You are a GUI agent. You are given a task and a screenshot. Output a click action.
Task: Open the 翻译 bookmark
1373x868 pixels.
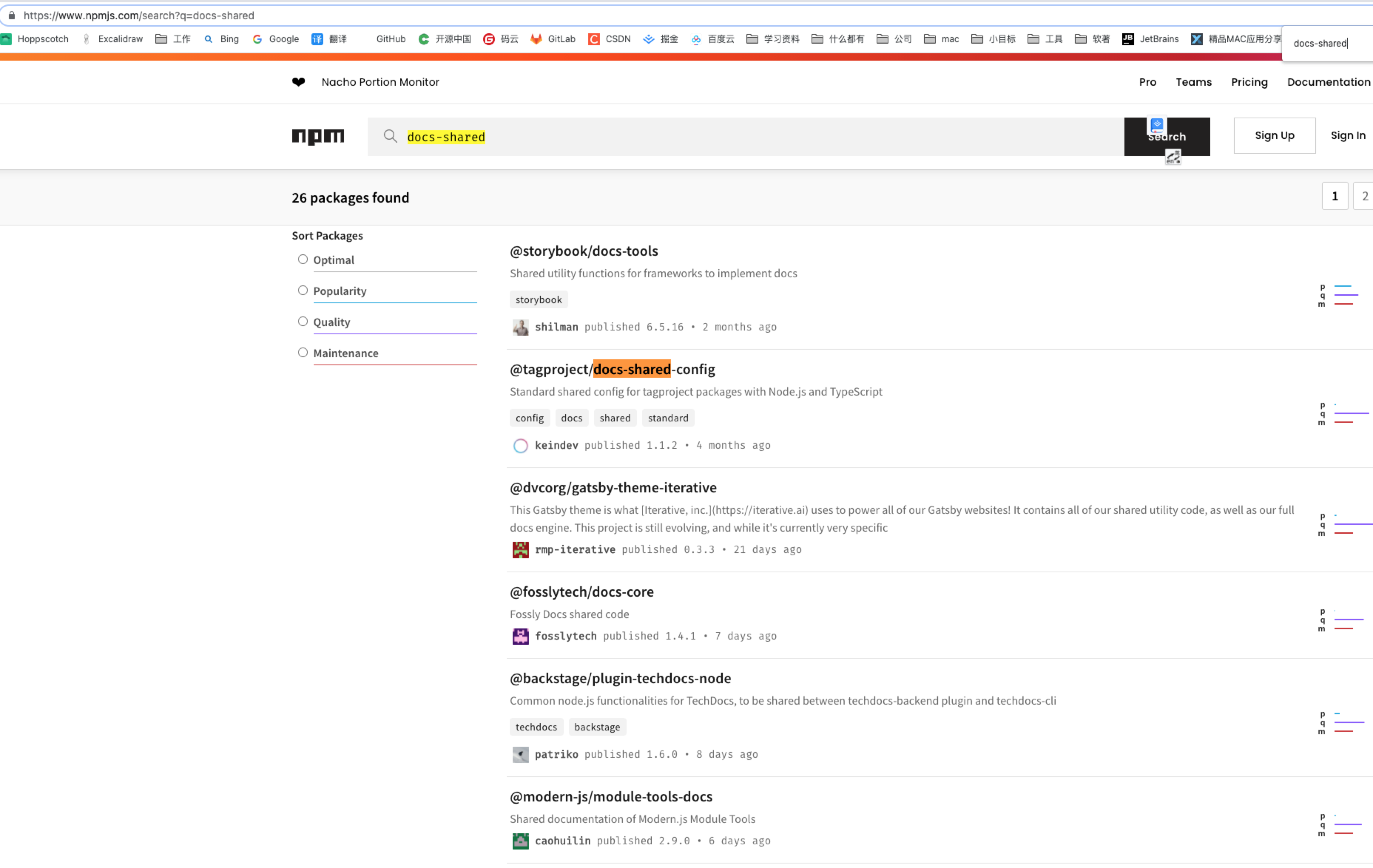(x=330, y=39)
